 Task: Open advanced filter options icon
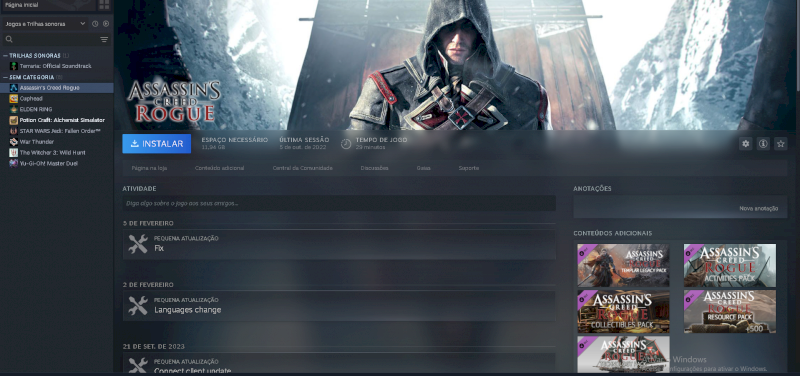pyautogui.click(x=104, y=39)
